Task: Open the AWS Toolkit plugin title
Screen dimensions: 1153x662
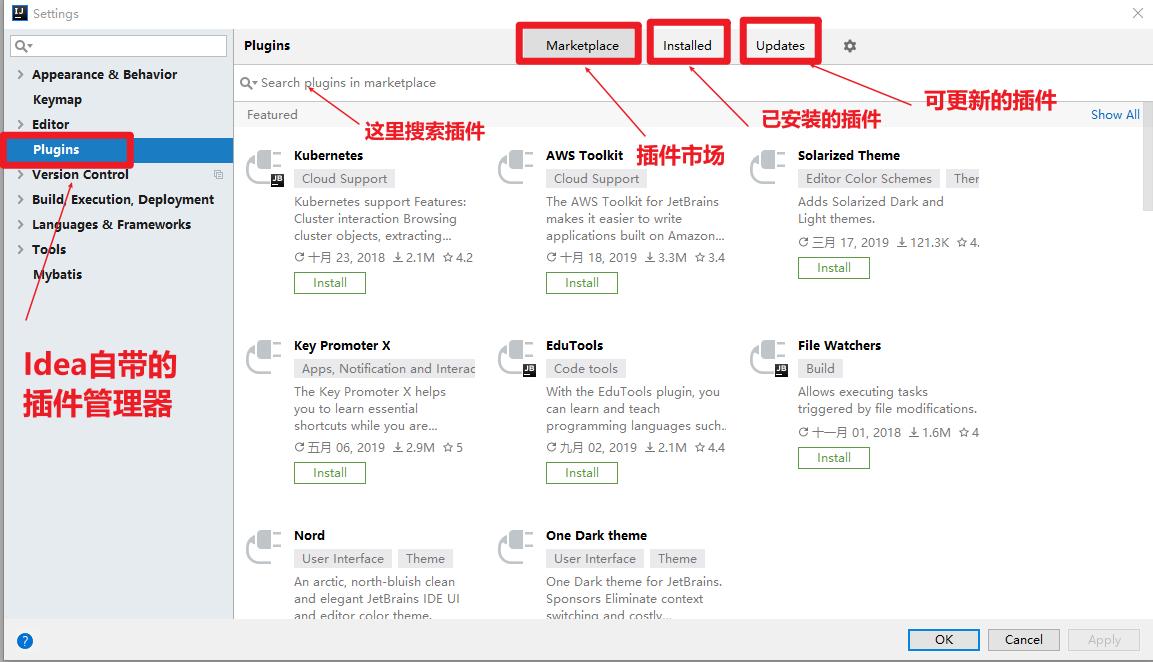Action: pyautogui.click(x=585, y=156)
